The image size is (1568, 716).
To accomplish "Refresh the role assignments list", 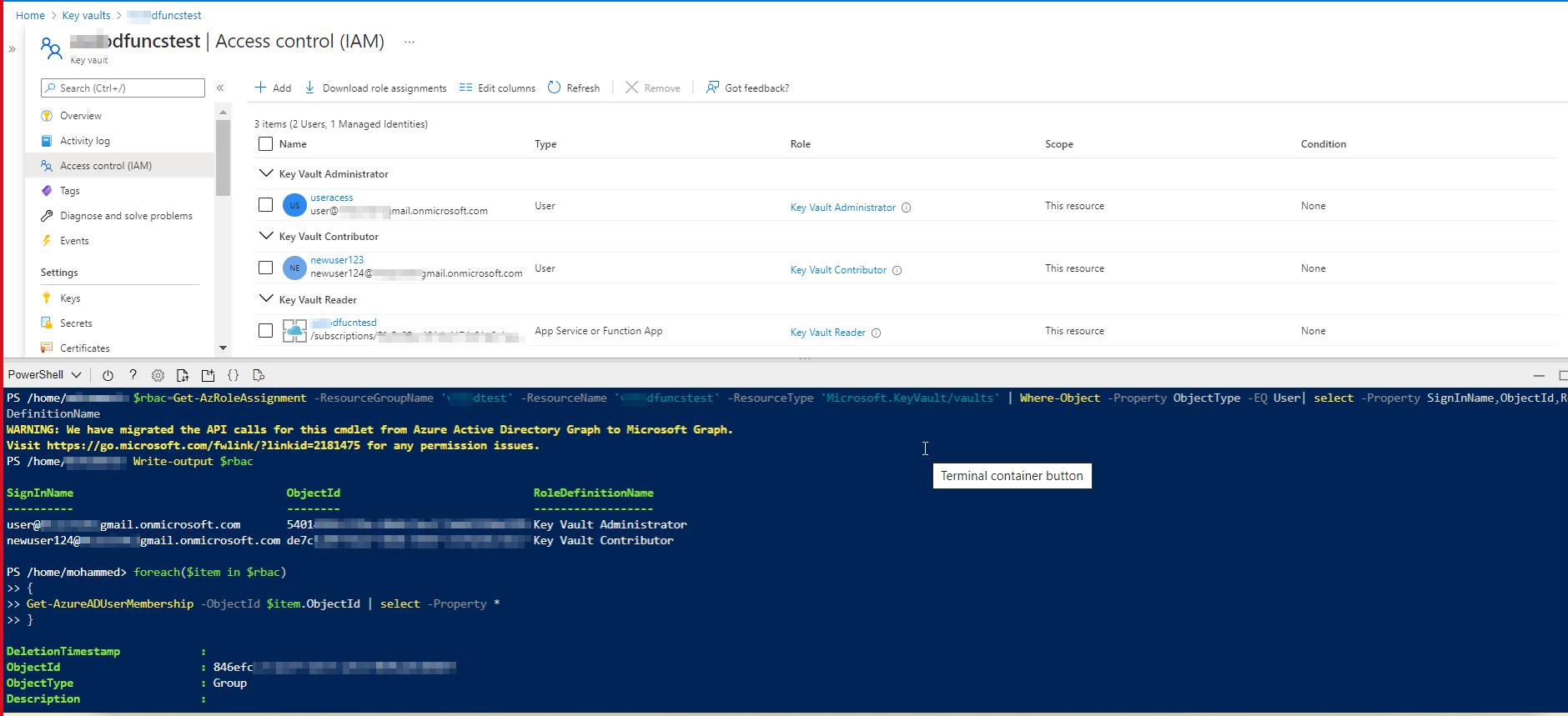I will (x=574, y=88).
